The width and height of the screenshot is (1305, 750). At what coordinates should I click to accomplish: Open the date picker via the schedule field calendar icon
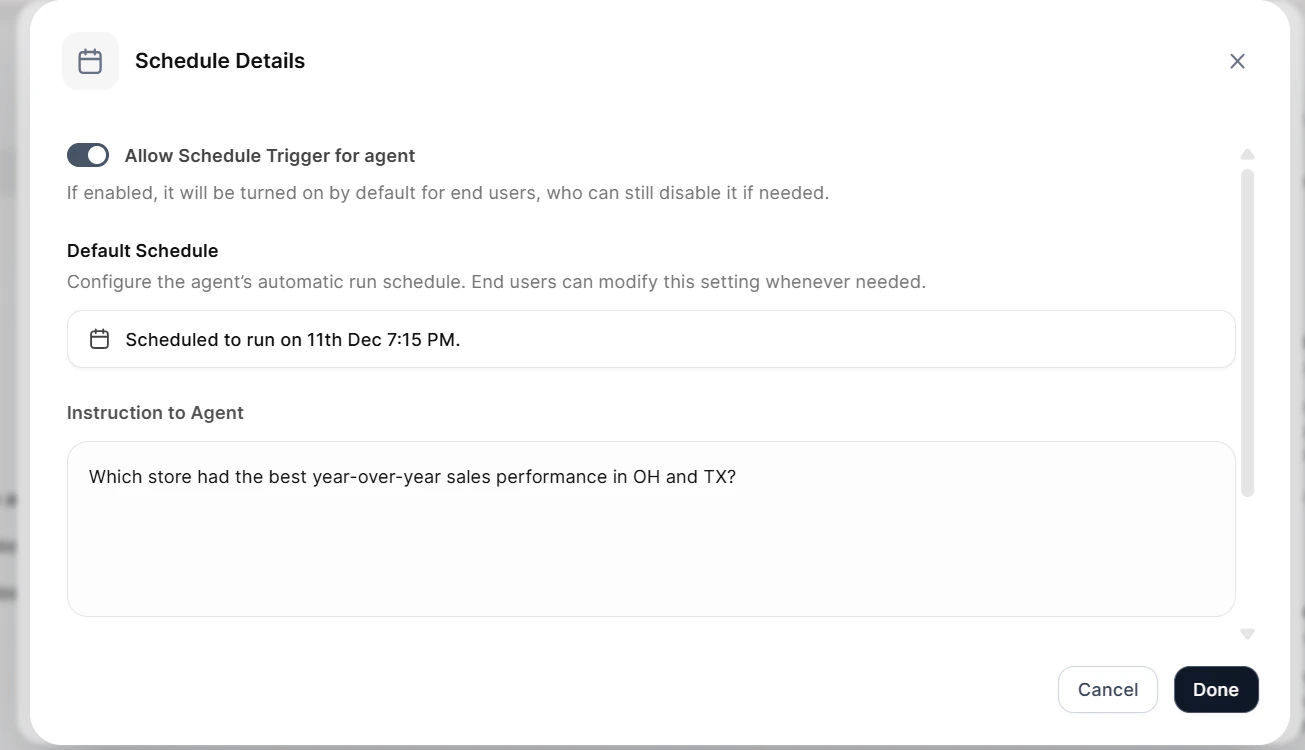pyautogui.click(x=99, y=339)
